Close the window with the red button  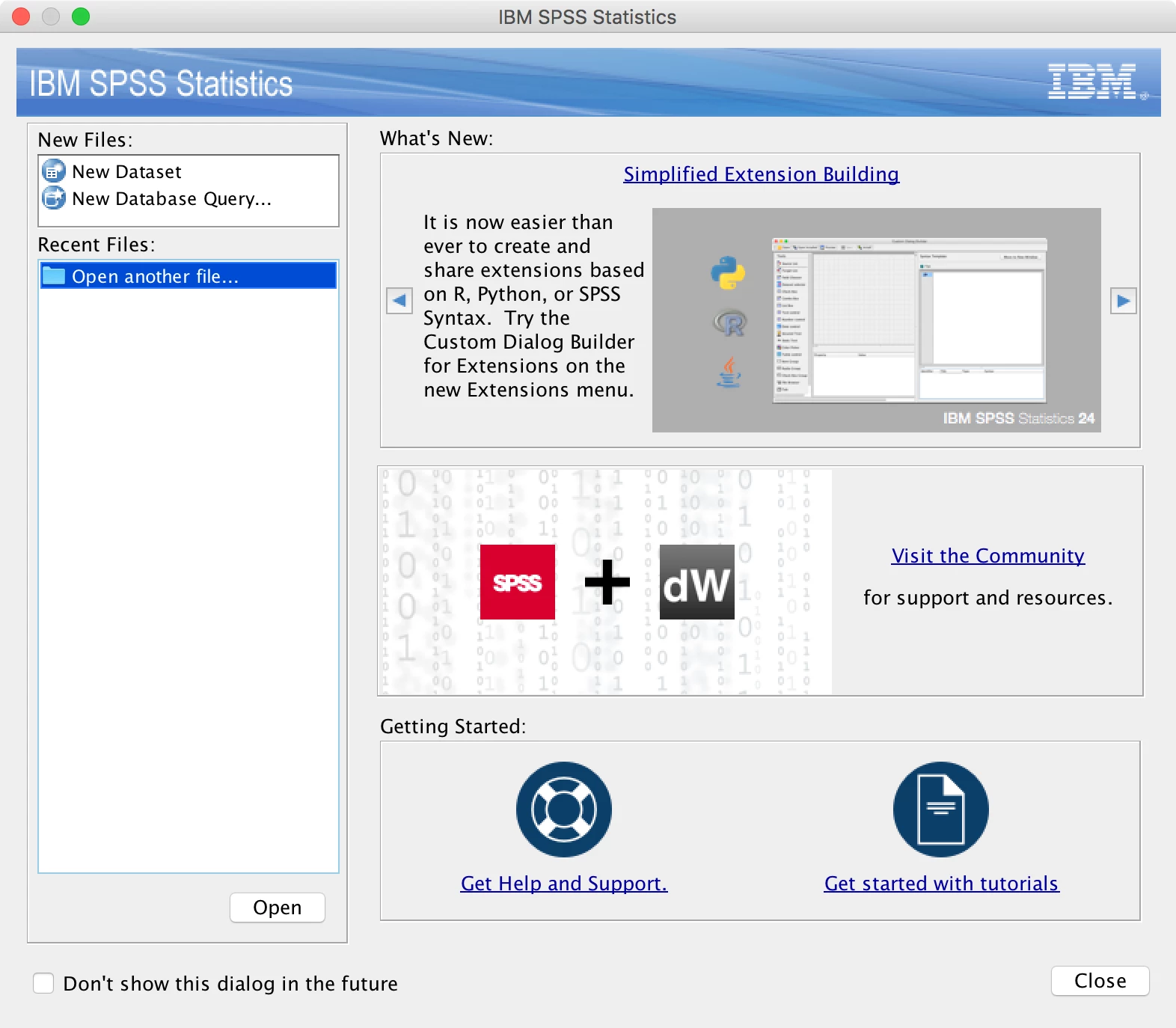[22, 16]
